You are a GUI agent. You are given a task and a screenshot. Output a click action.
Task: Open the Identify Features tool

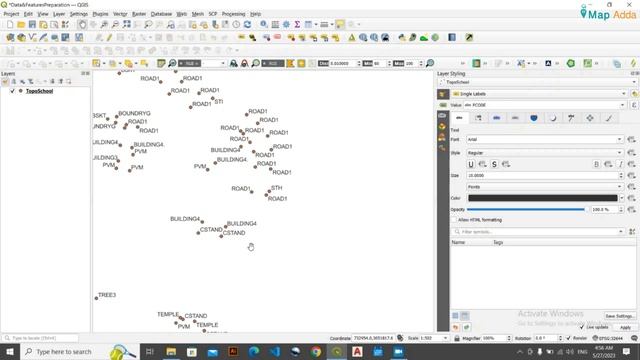point(264,25)
